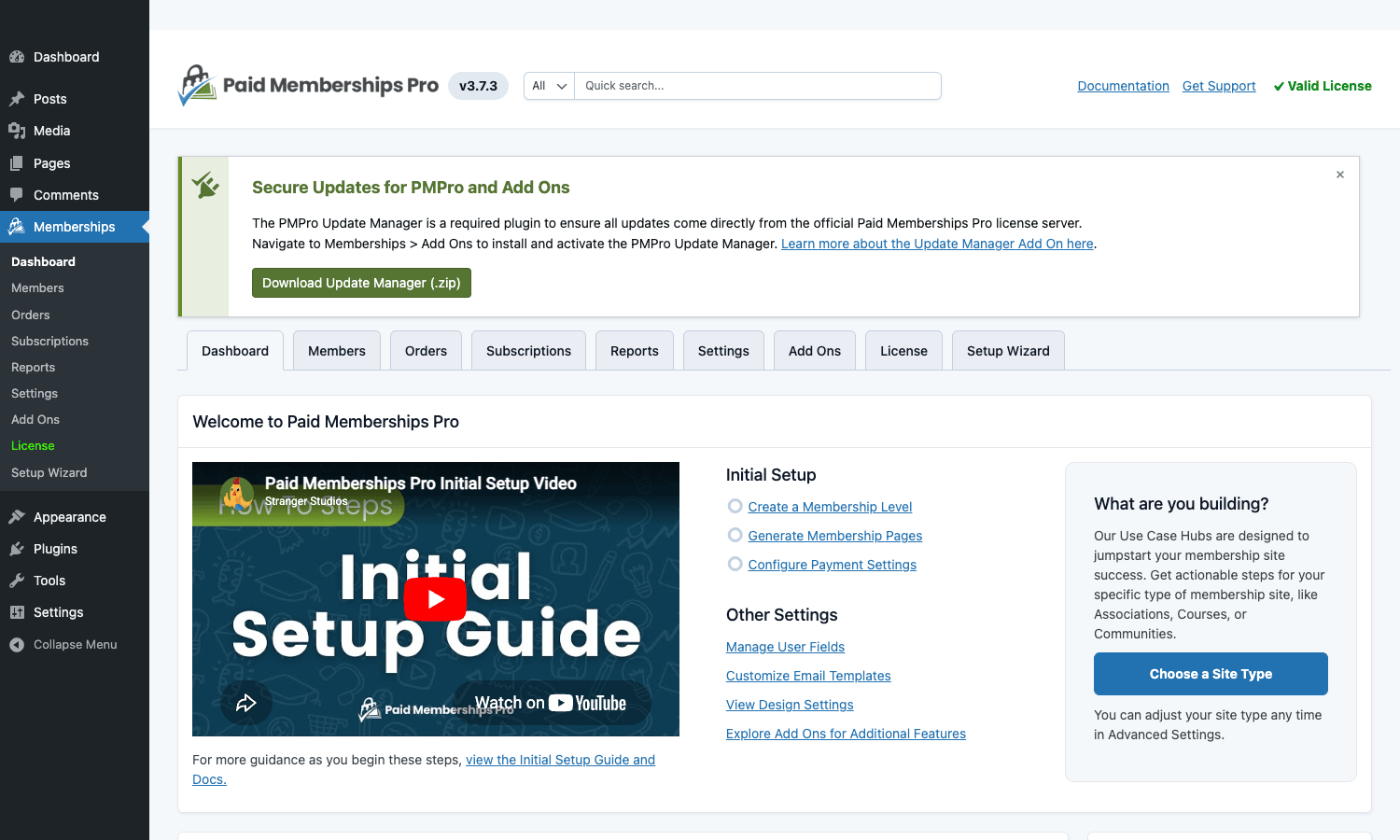Click the plug icon in update notice

205,185
